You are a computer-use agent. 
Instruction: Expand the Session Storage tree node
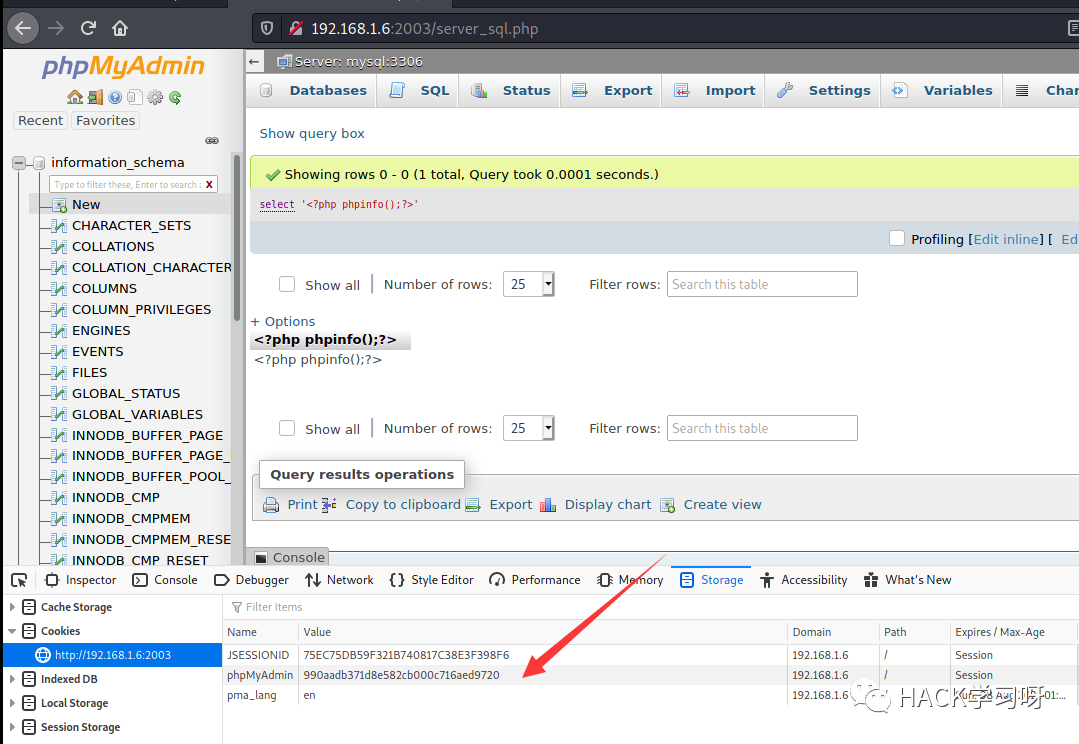[x=12, y=727]
